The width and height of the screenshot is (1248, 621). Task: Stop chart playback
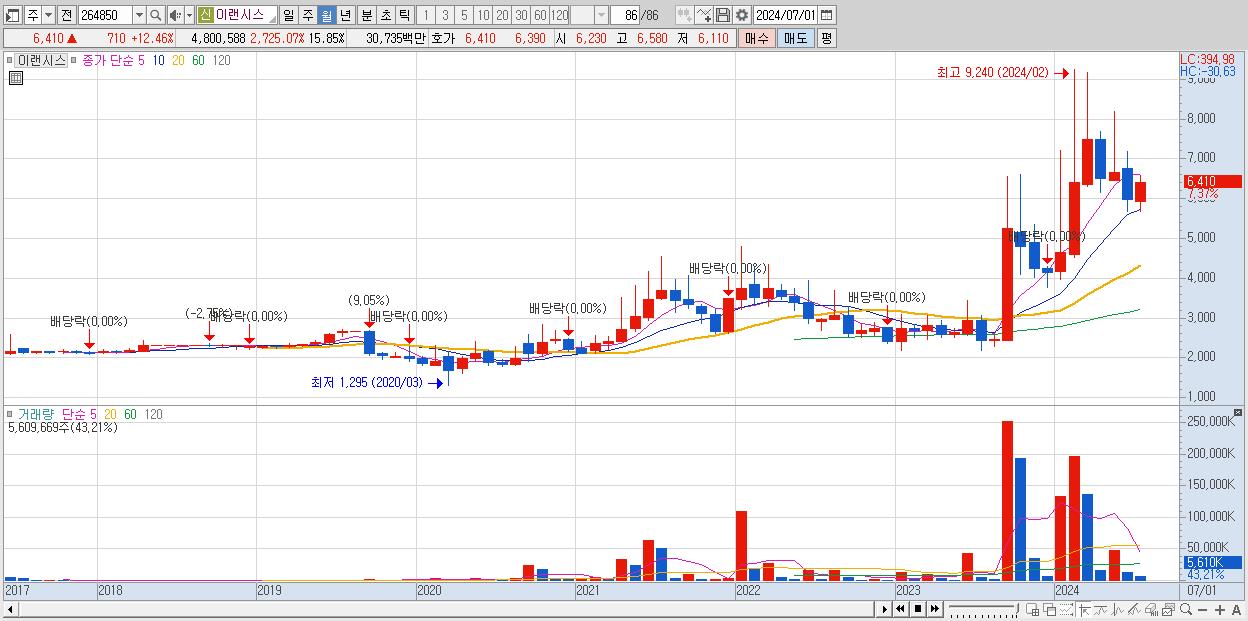pyautogui.click(x=918, y=609)
